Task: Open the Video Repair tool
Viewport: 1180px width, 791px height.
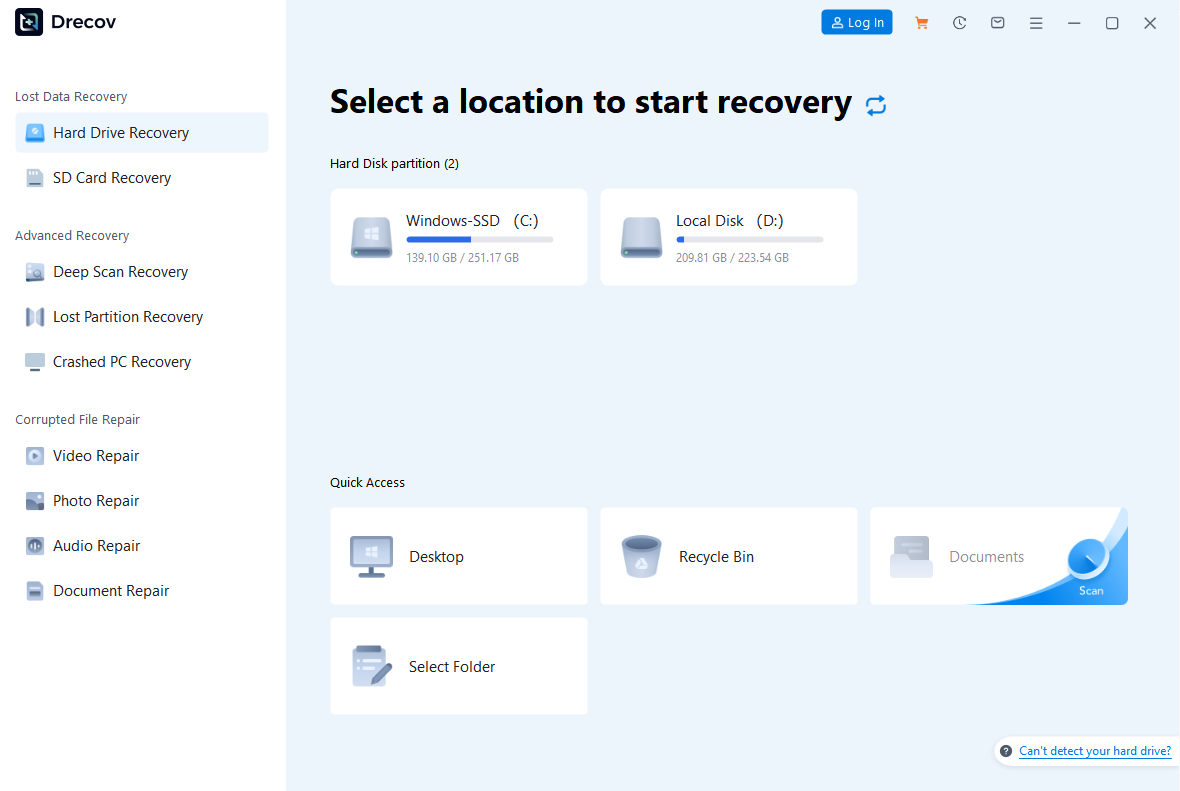Action: click(x=95, y=455)
